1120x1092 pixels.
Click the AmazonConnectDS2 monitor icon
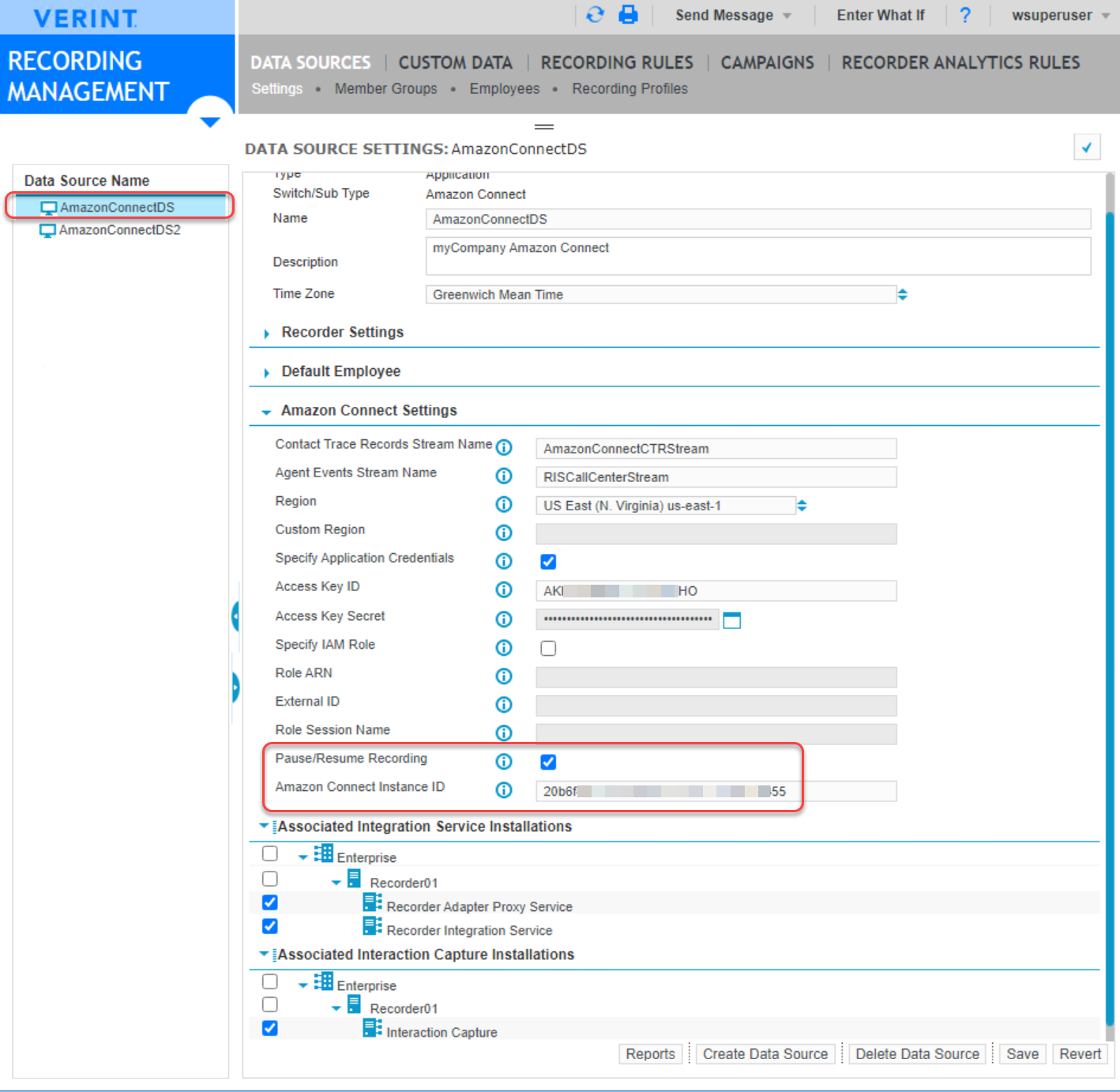point(47,230)
